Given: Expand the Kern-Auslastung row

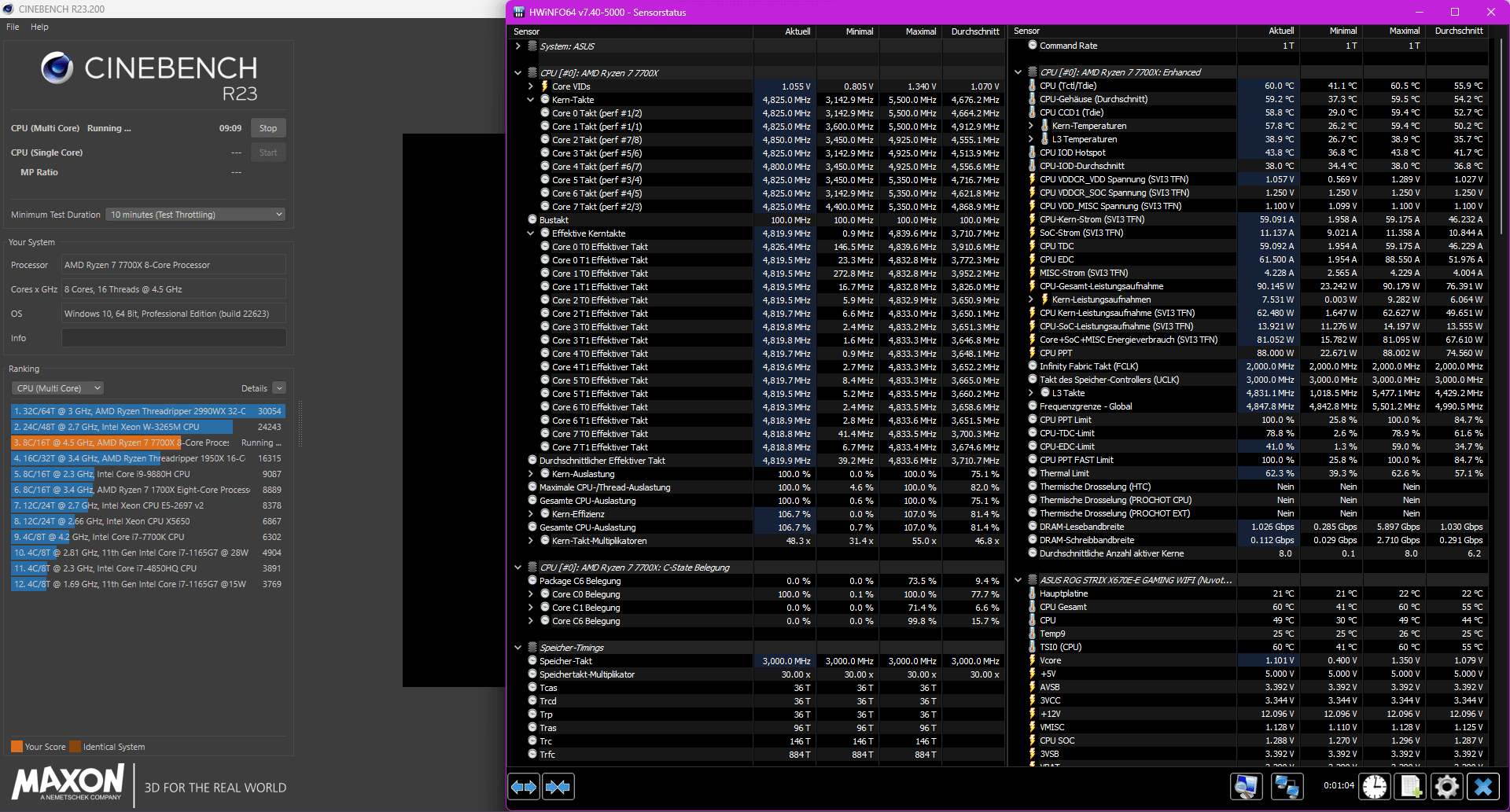Looking at the screenshot, I should 531,474.
